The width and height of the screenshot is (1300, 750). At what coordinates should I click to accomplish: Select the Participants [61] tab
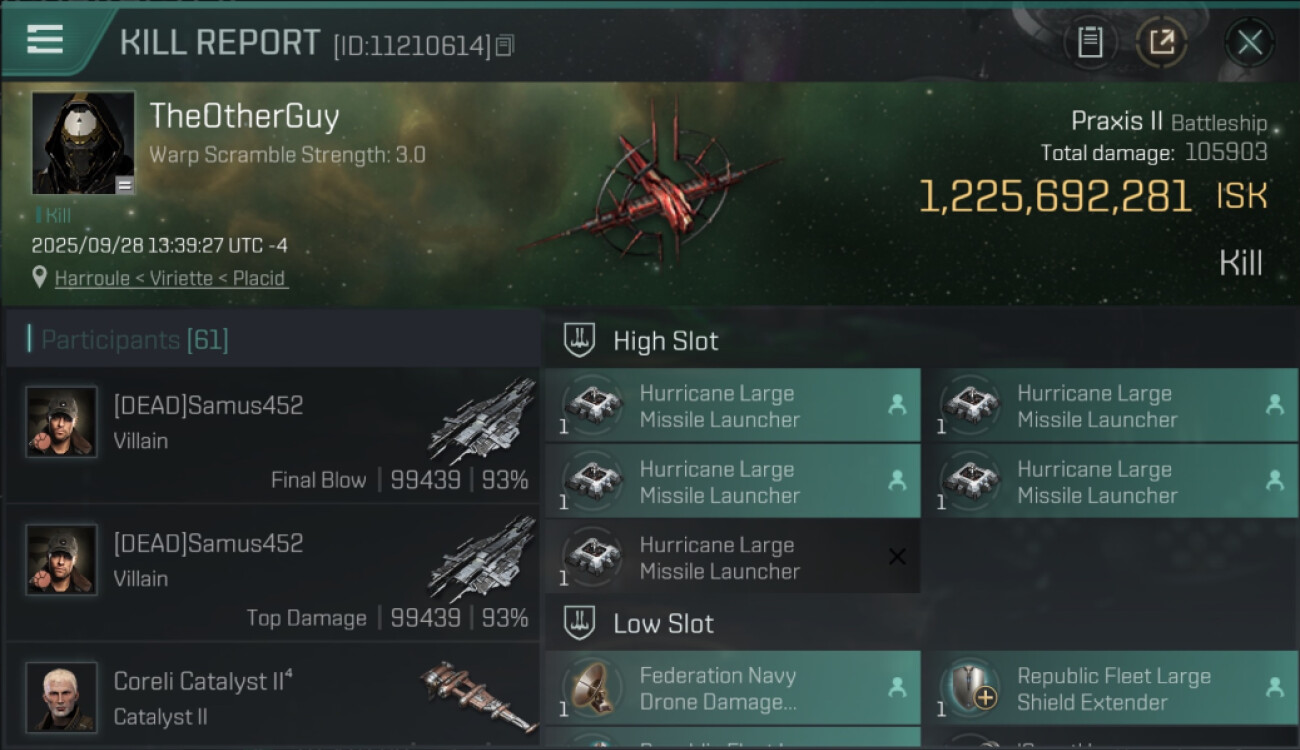[x=135, y=340]
